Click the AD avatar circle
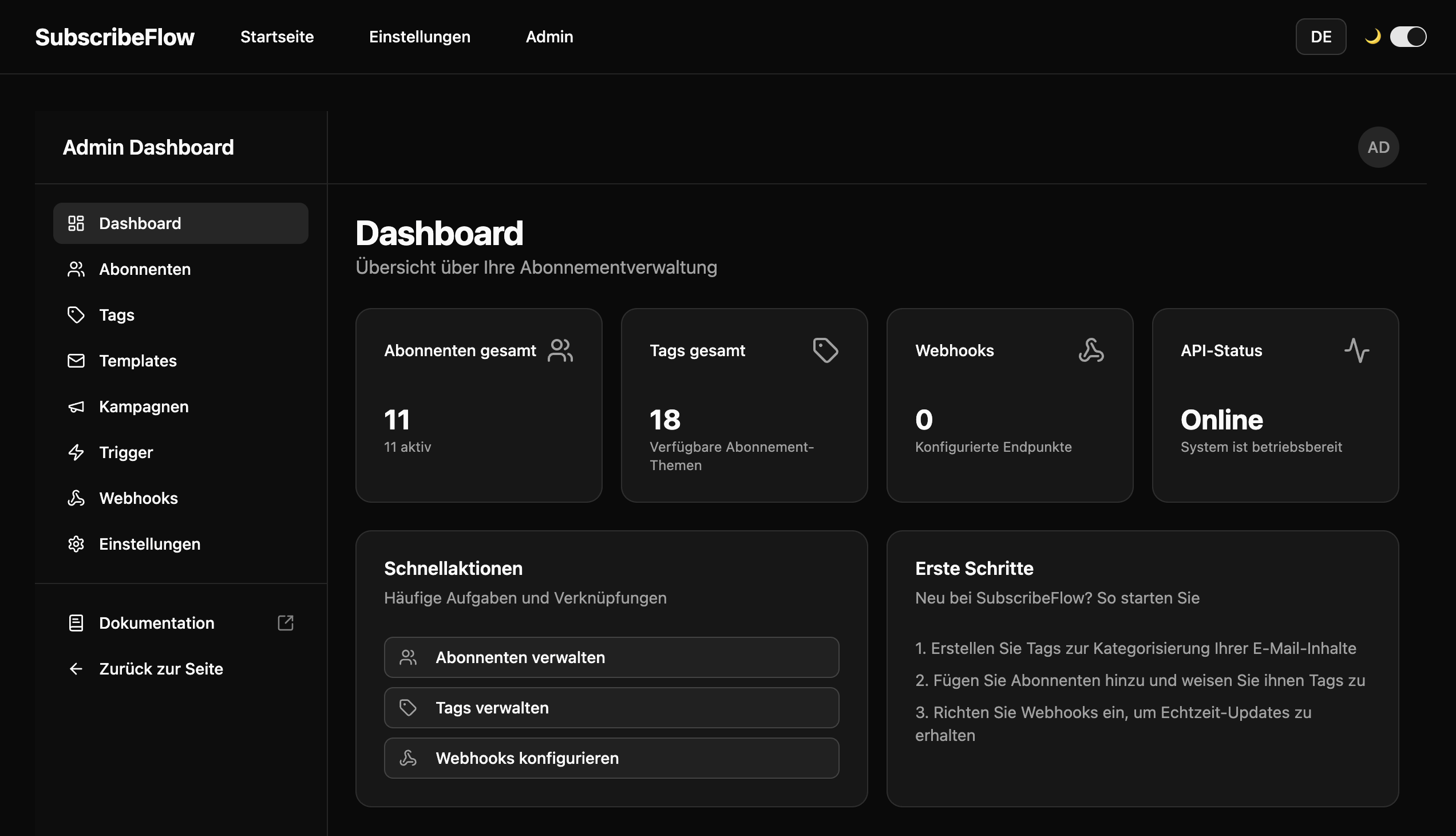The height and width of the screenshot is (836, 1456). coord(1379,147)
